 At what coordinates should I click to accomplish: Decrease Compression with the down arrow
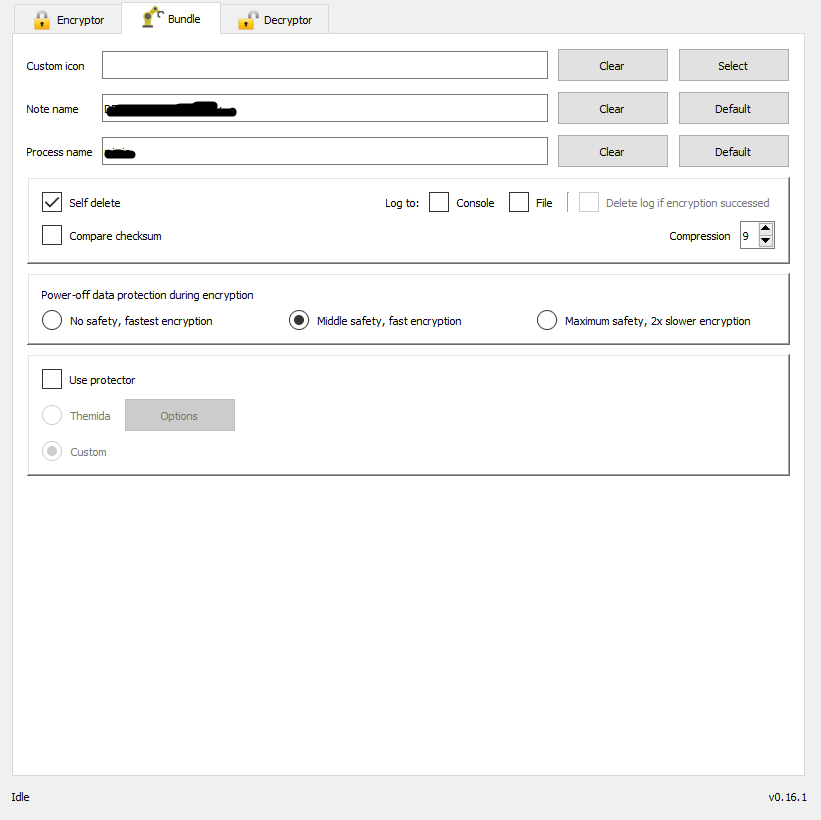(x=766, y=242)
